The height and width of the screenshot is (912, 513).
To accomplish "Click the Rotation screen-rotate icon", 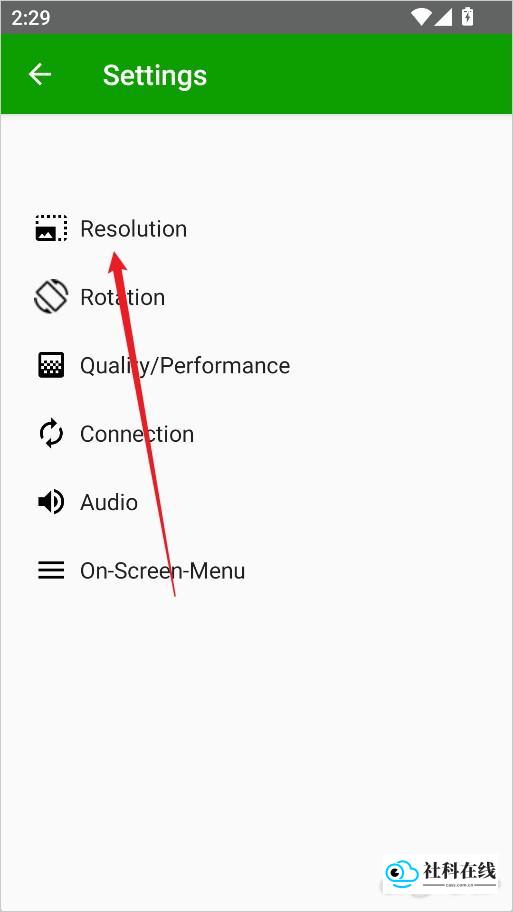I will point(51,297).
